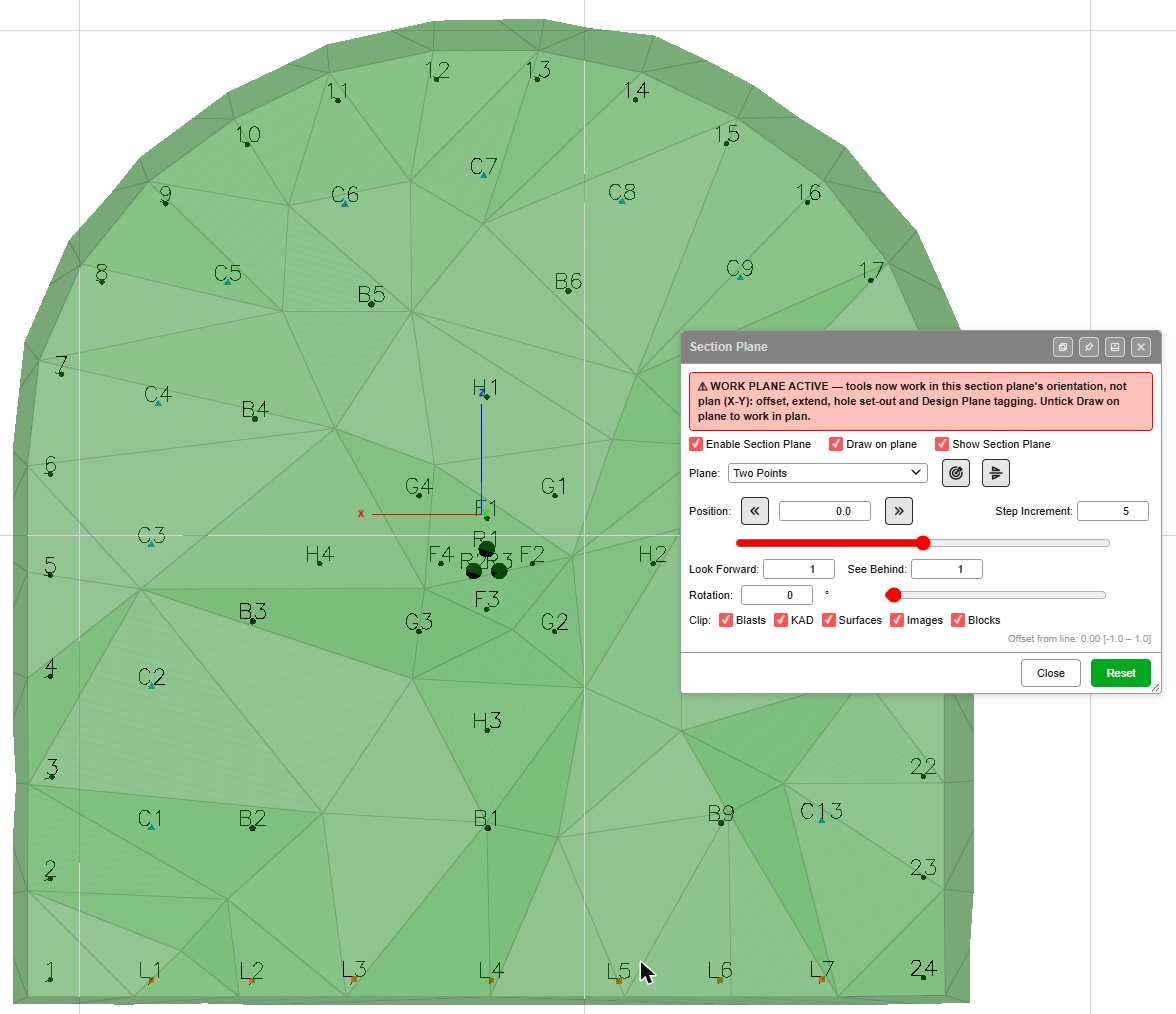Screen dimensions: 1176x1014
Task: Select hole point labeled G2
Action: (555, 631)
